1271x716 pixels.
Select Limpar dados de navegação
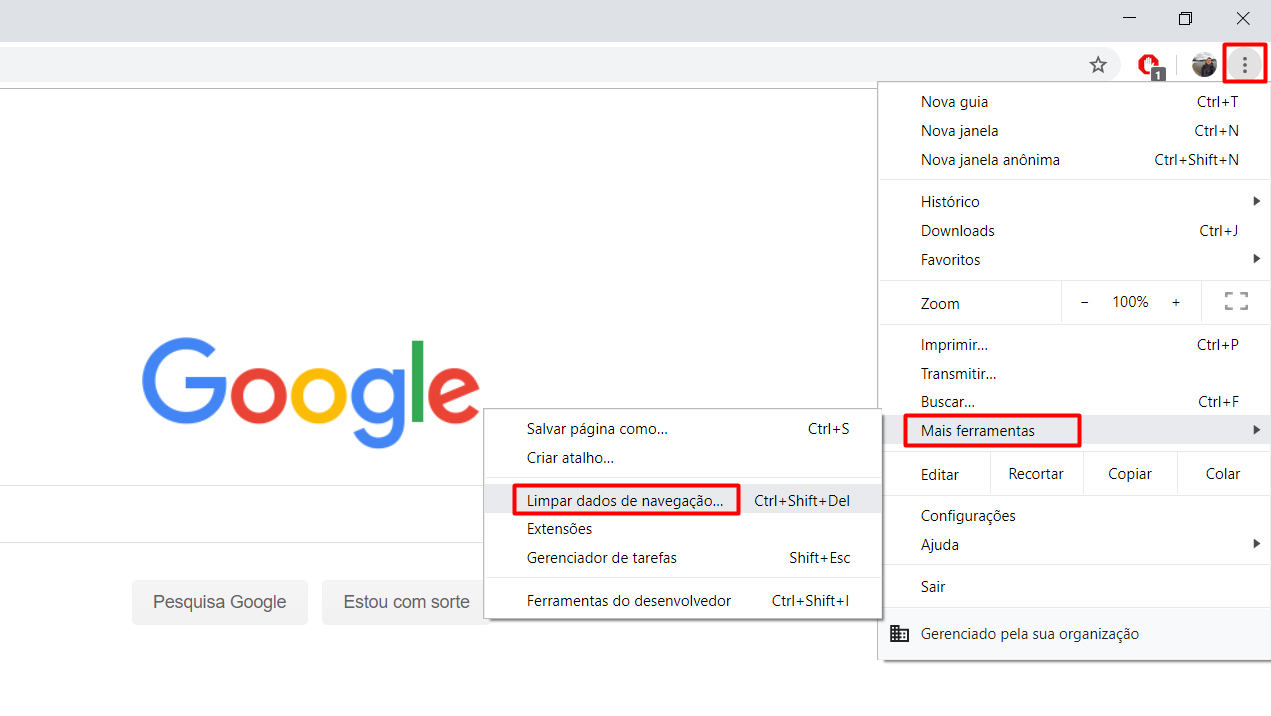(626, 499)
